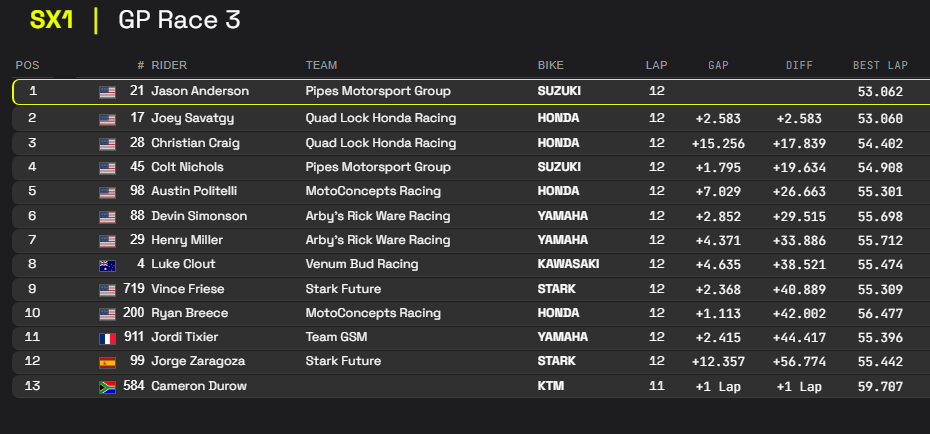Click the US flag beside Joey Savatgy
Image resolution: width=930 pixels, height=434 pixels.
point(107,118)
